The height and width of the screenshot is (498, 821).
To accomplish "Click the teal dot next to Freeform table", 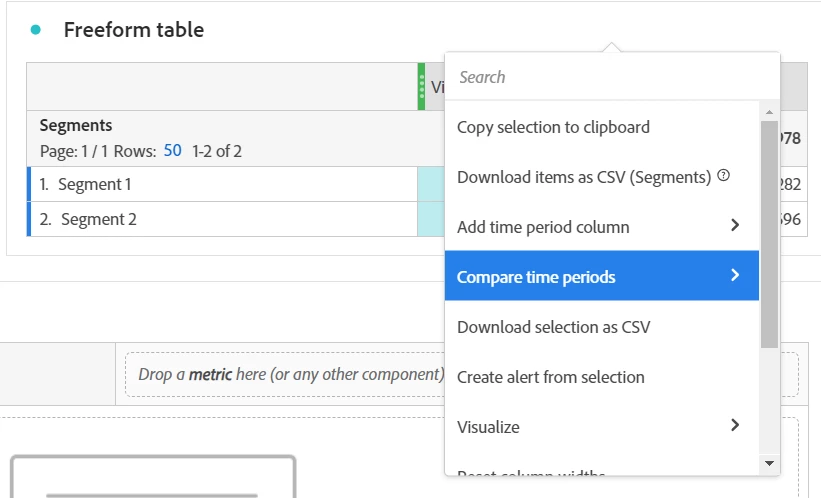I will [x=36, y=30].
